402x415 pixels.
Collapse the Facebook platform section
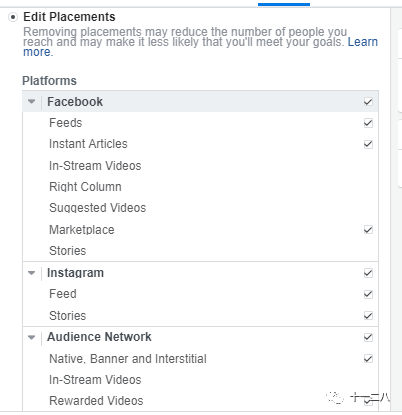point(32,102)
